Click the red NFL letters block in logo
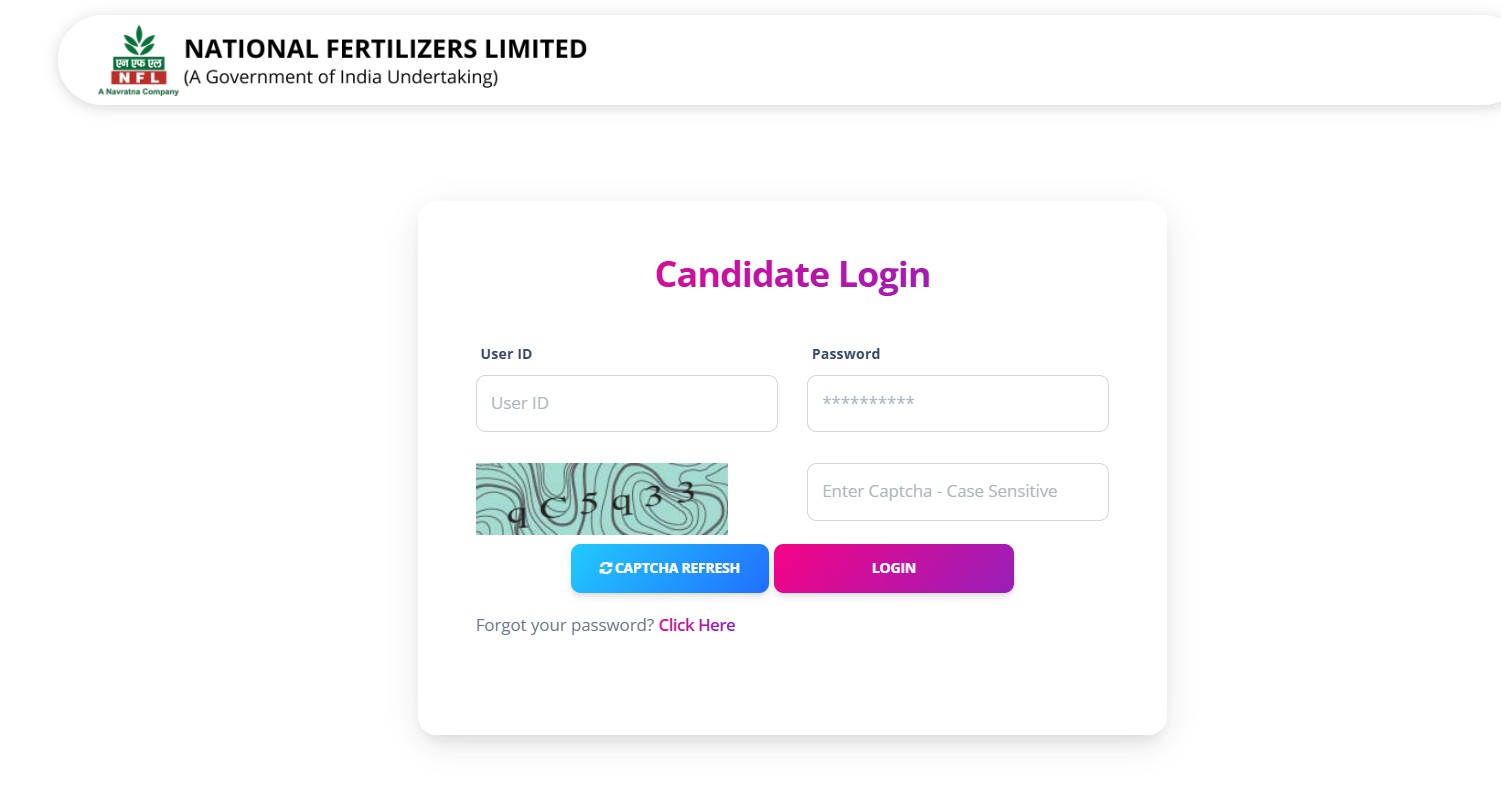Image resolution: width=1501 pixels, height=796 pixels. pyautogui.click(x=139, y=77)
